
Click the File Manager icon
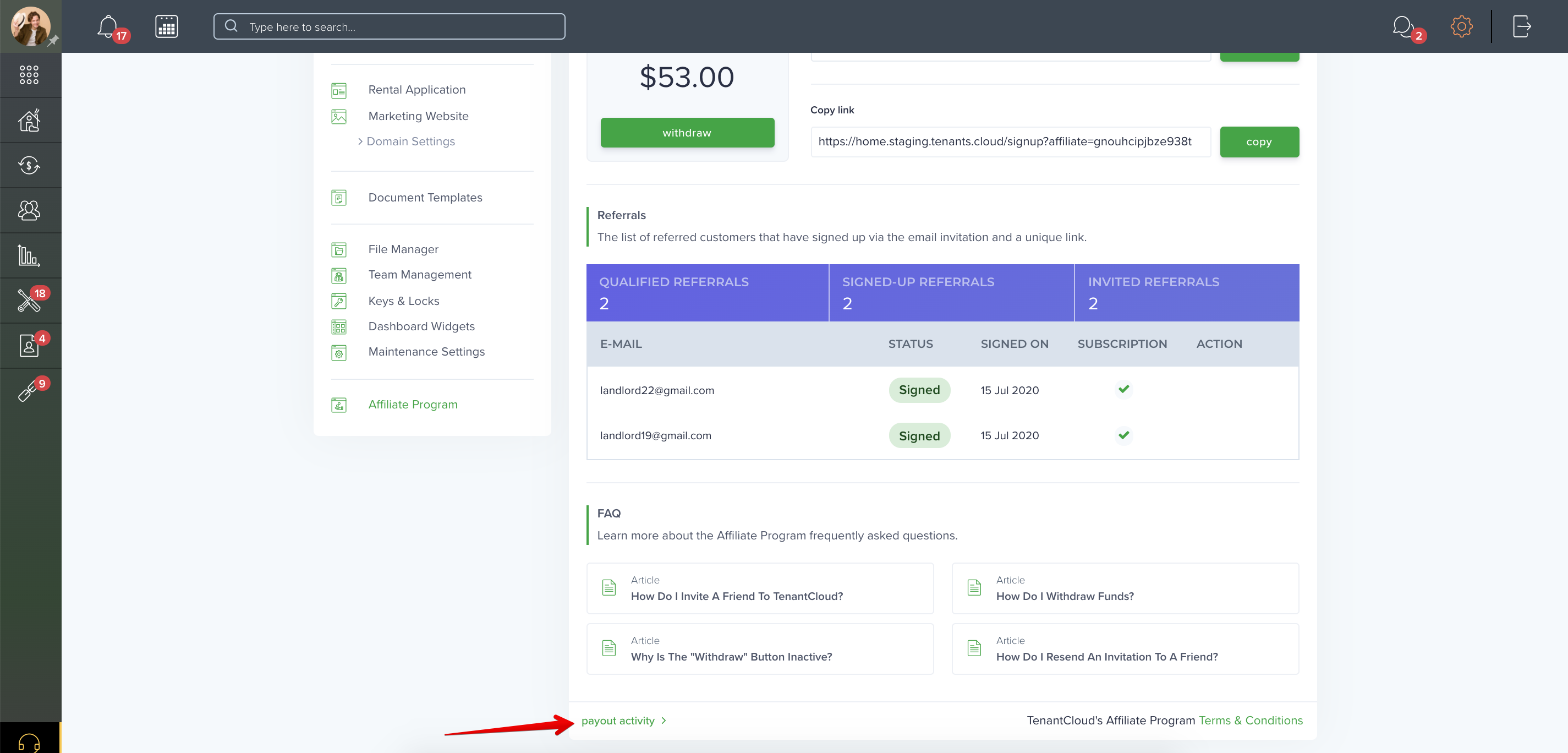tap(339, 250)
